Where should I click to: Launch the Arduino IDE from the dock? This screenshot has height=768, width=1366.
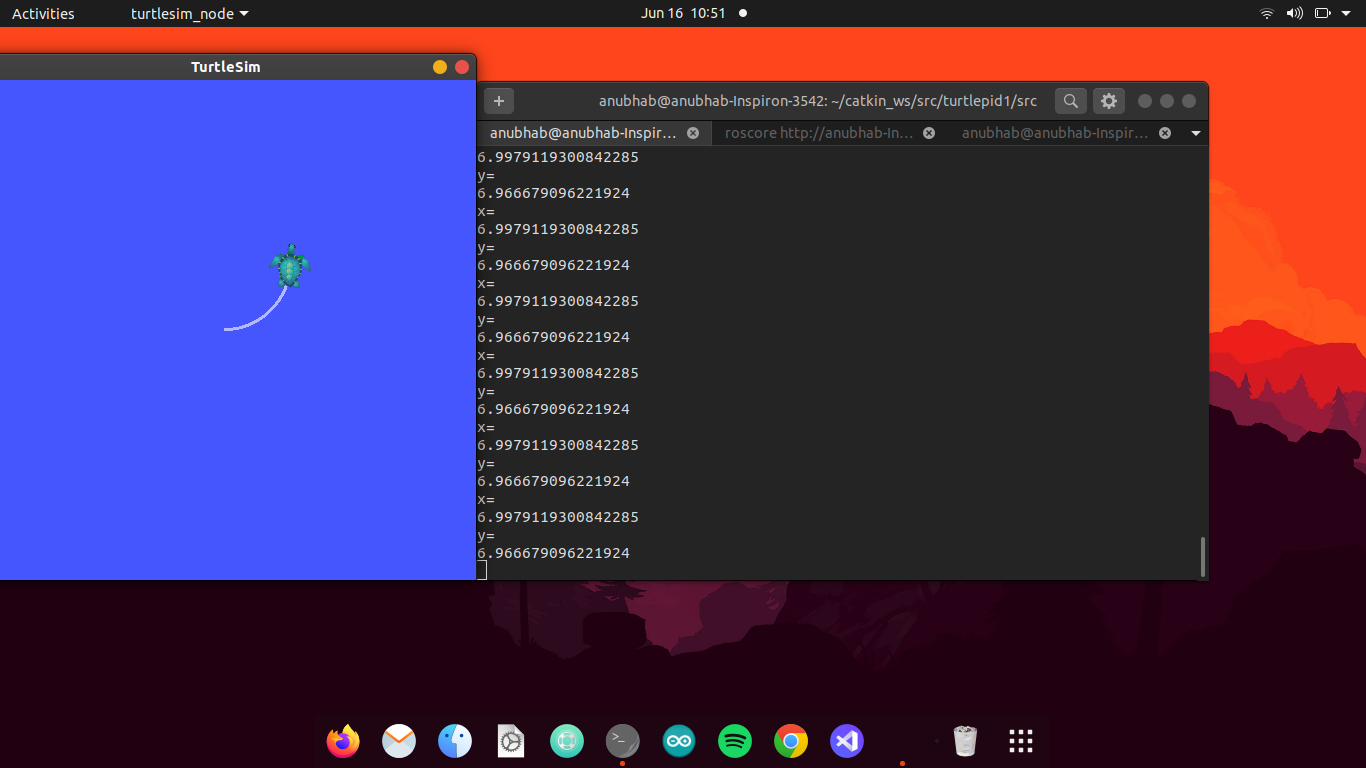(x=678, y=741)
